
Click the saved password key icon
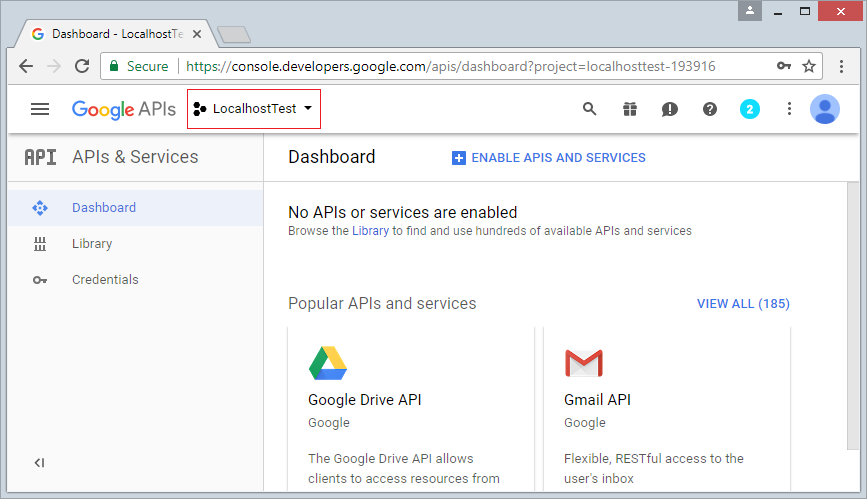tap(784, 66)
